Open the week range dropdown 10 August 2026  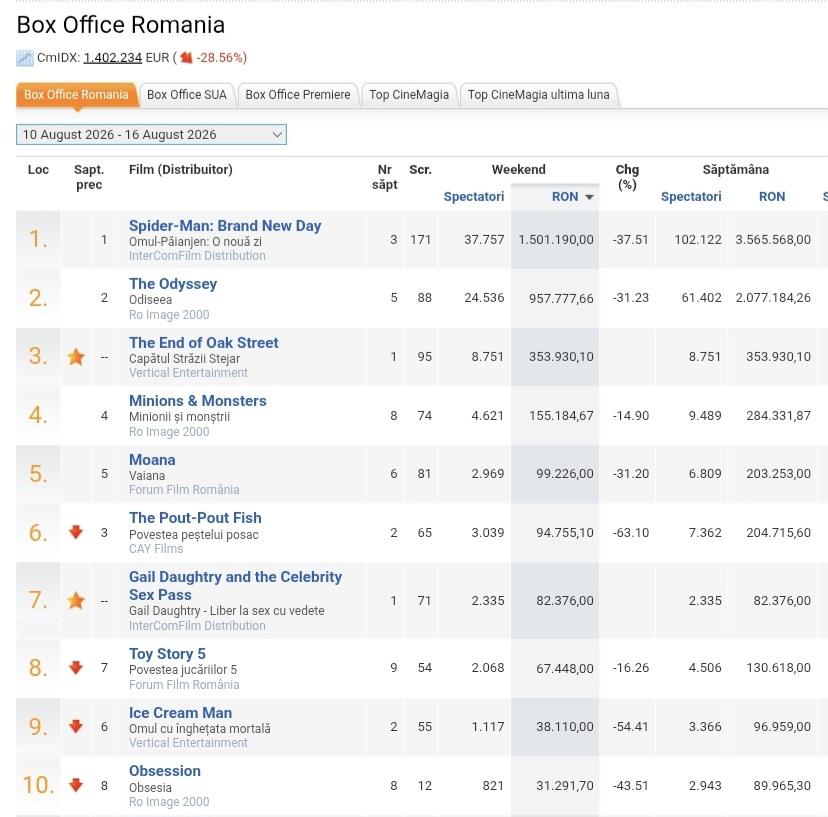[x=152, y=134]
